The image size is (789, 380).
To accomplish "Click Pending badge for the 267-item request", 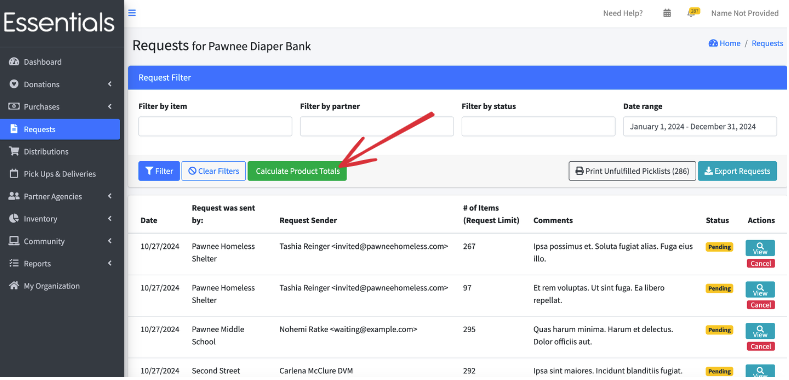I will 719,247.
